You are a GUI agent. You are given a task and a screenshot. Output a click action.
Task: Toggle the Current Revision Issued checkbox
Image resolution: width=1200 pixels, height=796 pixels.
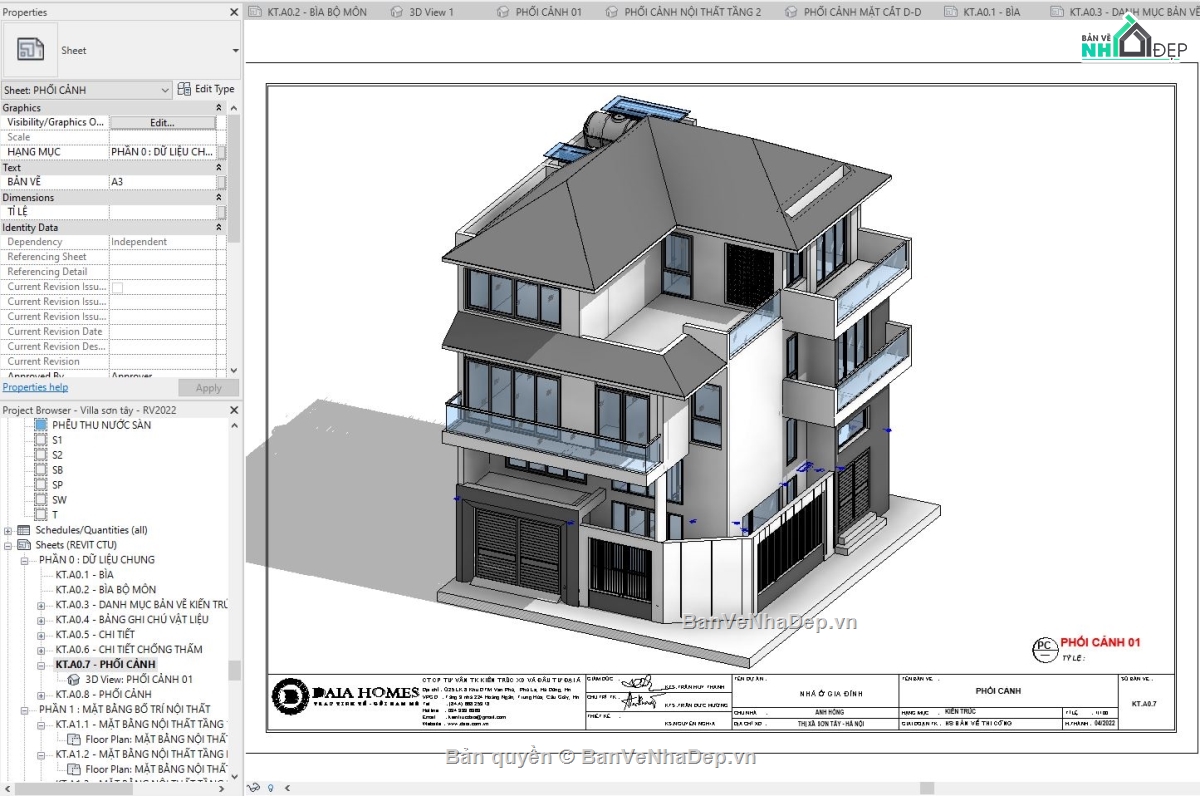point(117,287)
